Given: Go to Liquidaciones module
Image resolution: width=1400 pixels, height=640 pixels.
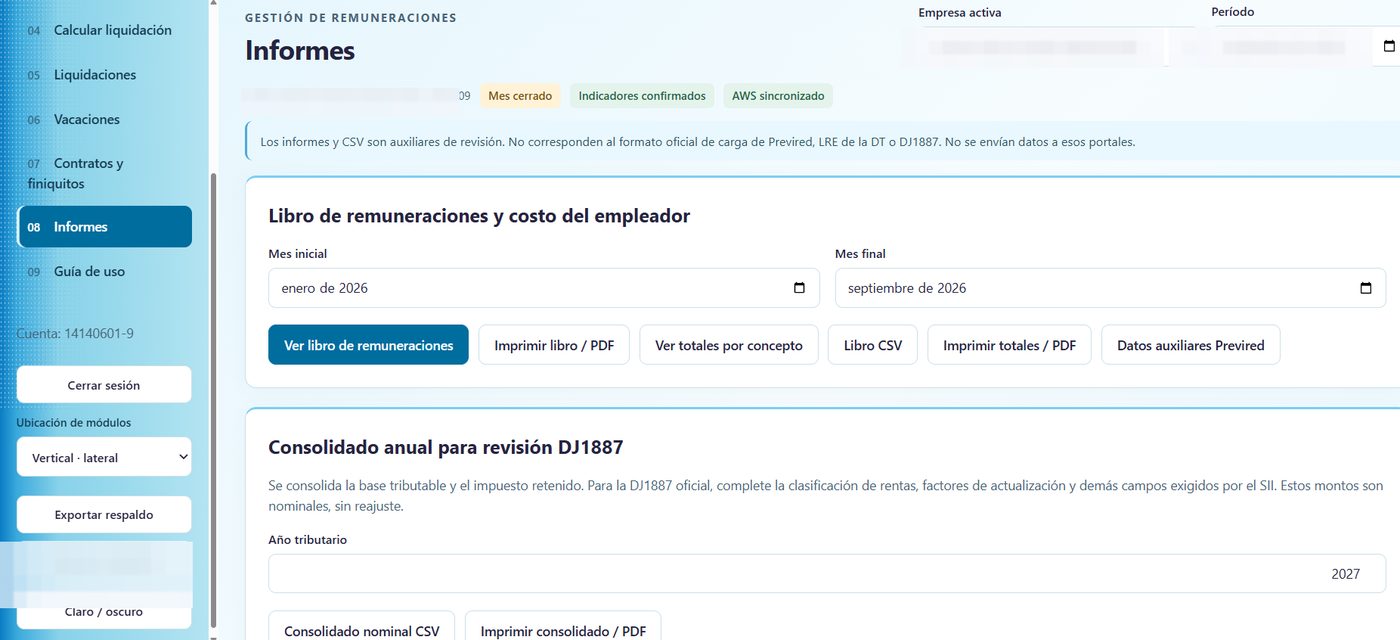Looking at the screenshot, I should click(x=104, y=75).
